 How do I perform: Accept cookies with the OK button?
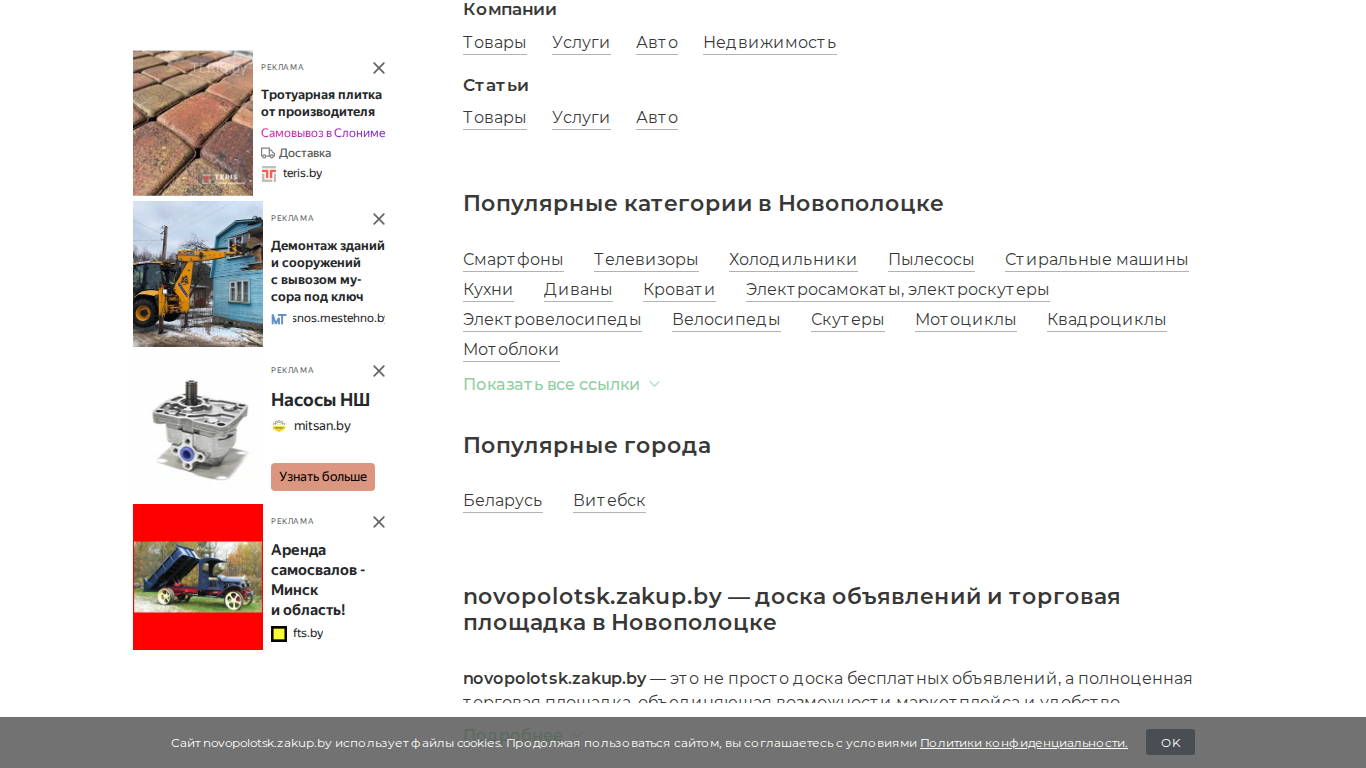1170,743
